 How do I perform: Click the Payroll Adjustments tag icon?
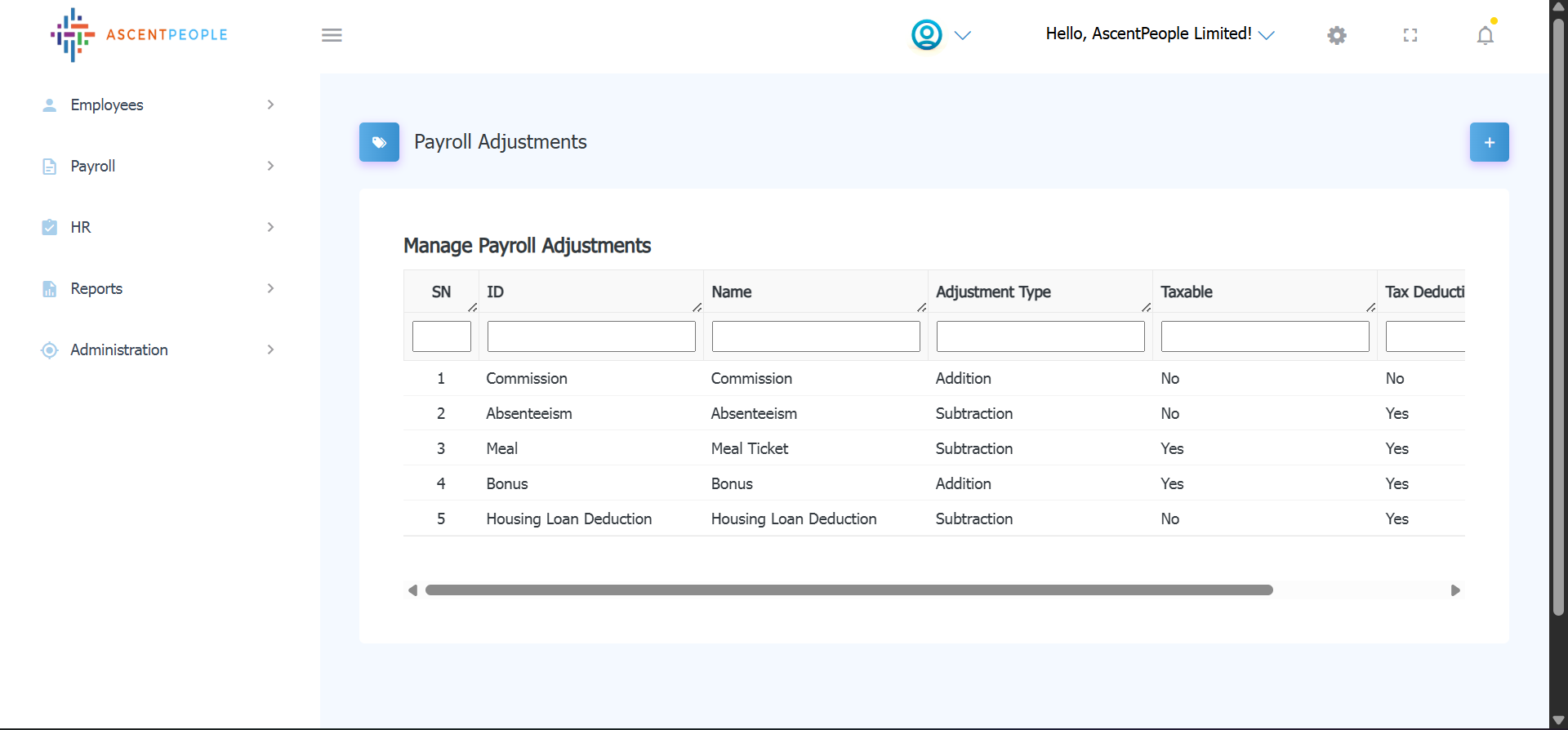point(379,142)
